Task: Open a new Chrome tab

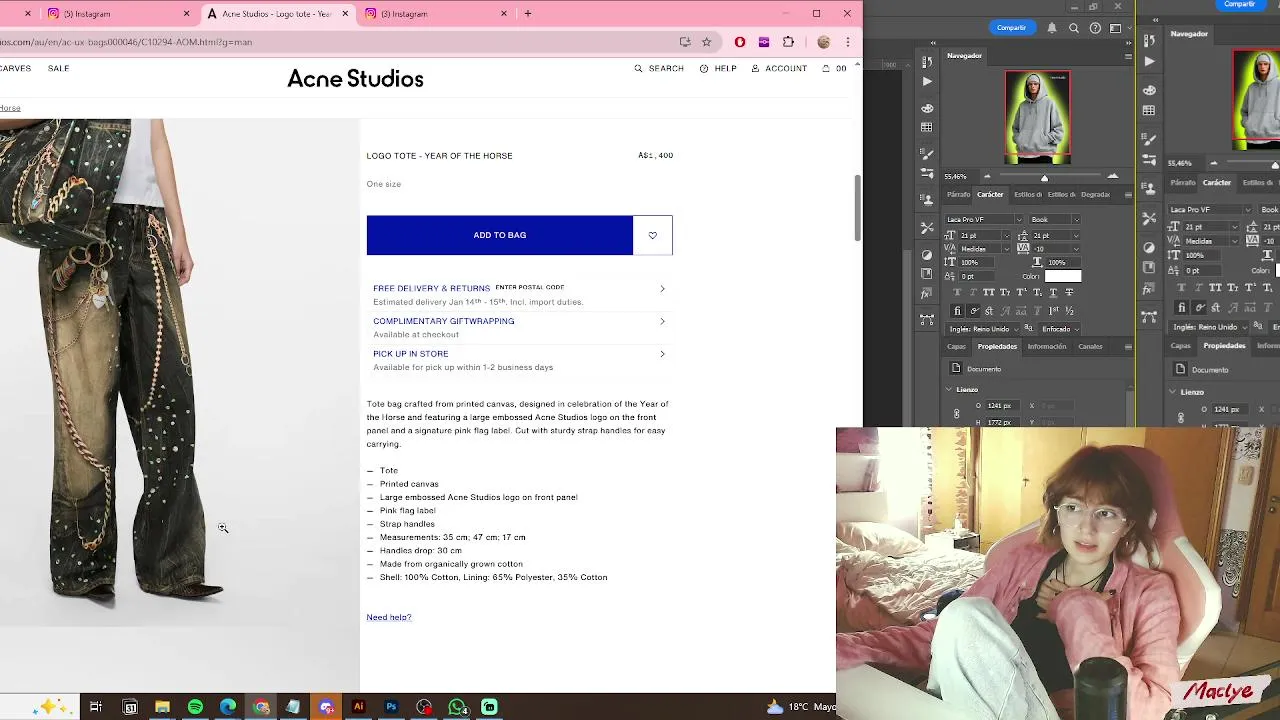Action: [x=528, y=14]
